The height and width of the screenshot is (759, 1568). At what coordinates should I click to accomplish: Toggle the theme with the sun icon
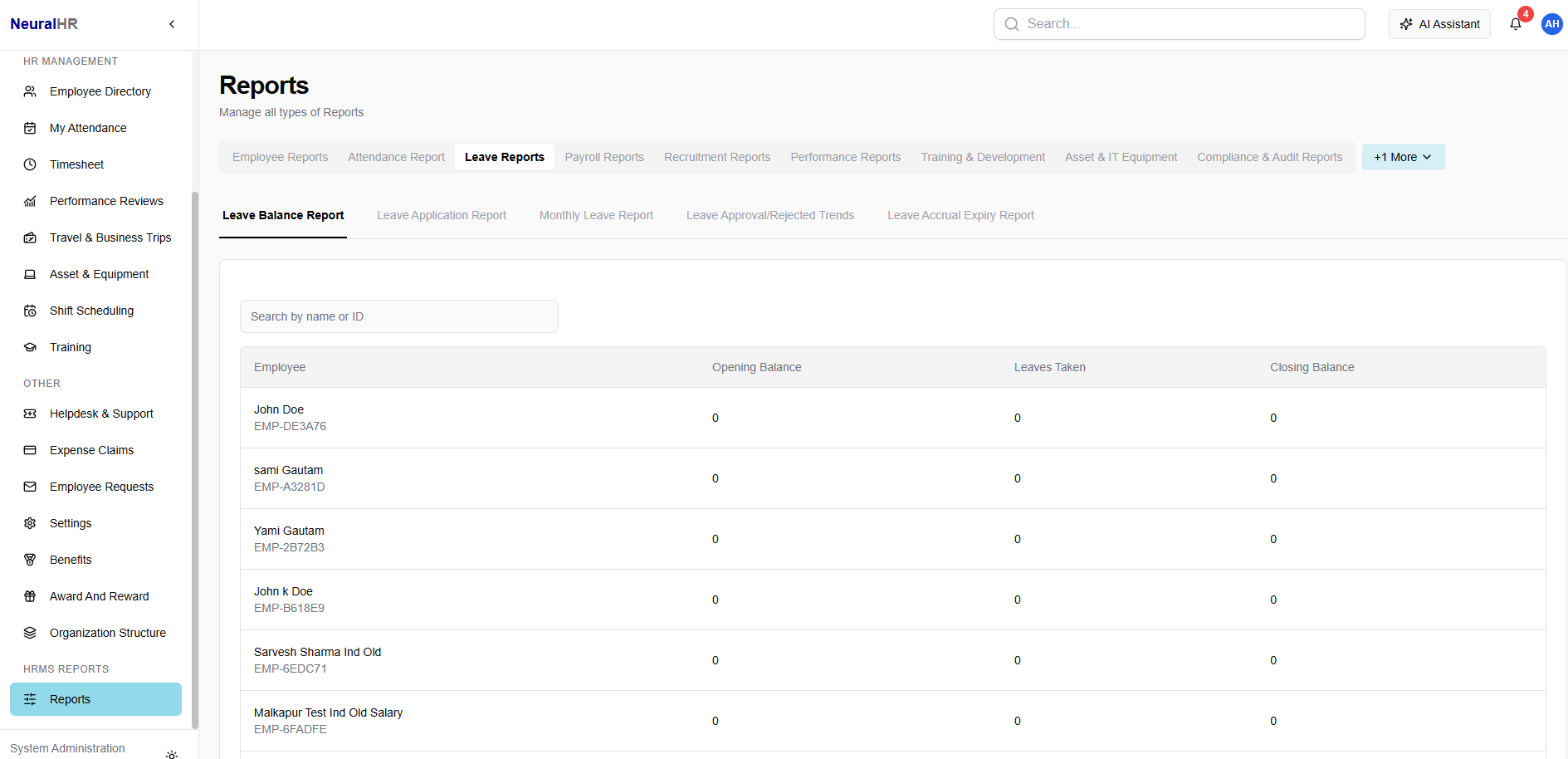[x=172, y=755]
